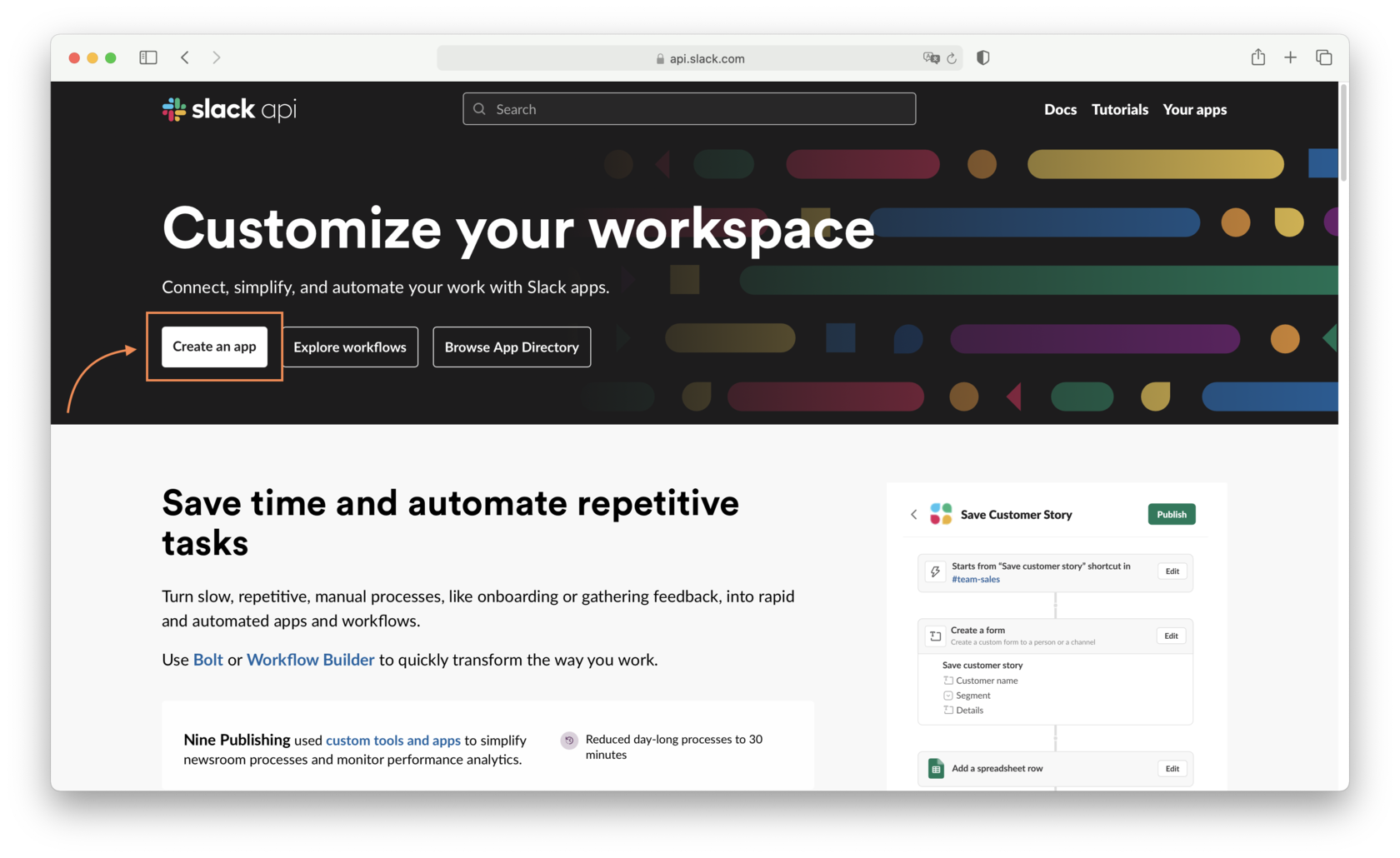Image resolution: width=1400 pixels, height=858 pixels.
Task: Go back with the browser back arrow
Action: (x=185, y=57)
